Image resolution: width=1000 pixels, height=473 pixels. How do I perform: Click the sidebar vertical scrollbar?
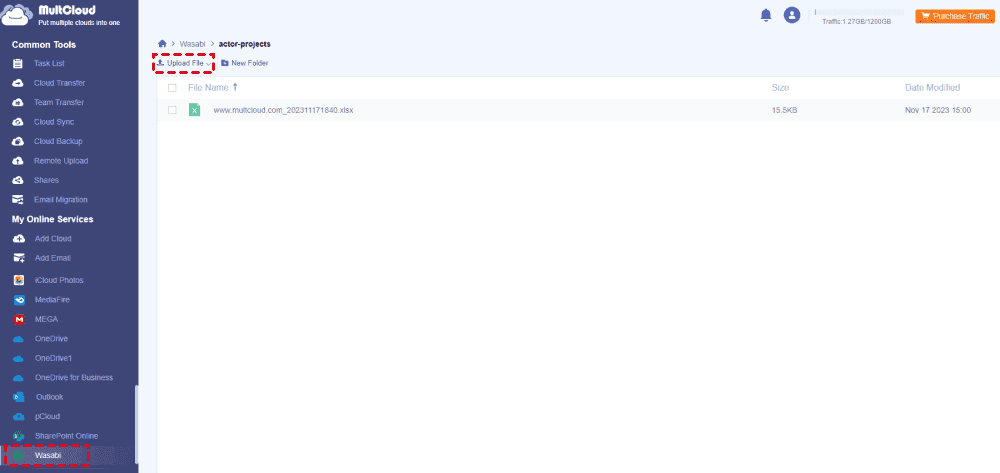point(135,425)
